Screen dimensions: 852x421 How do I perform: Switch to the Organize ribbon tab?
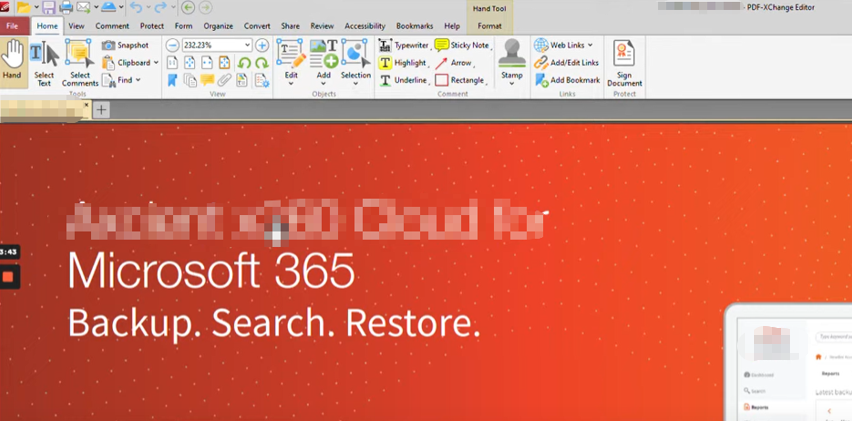pyautogui.click(x=218, y=26)
